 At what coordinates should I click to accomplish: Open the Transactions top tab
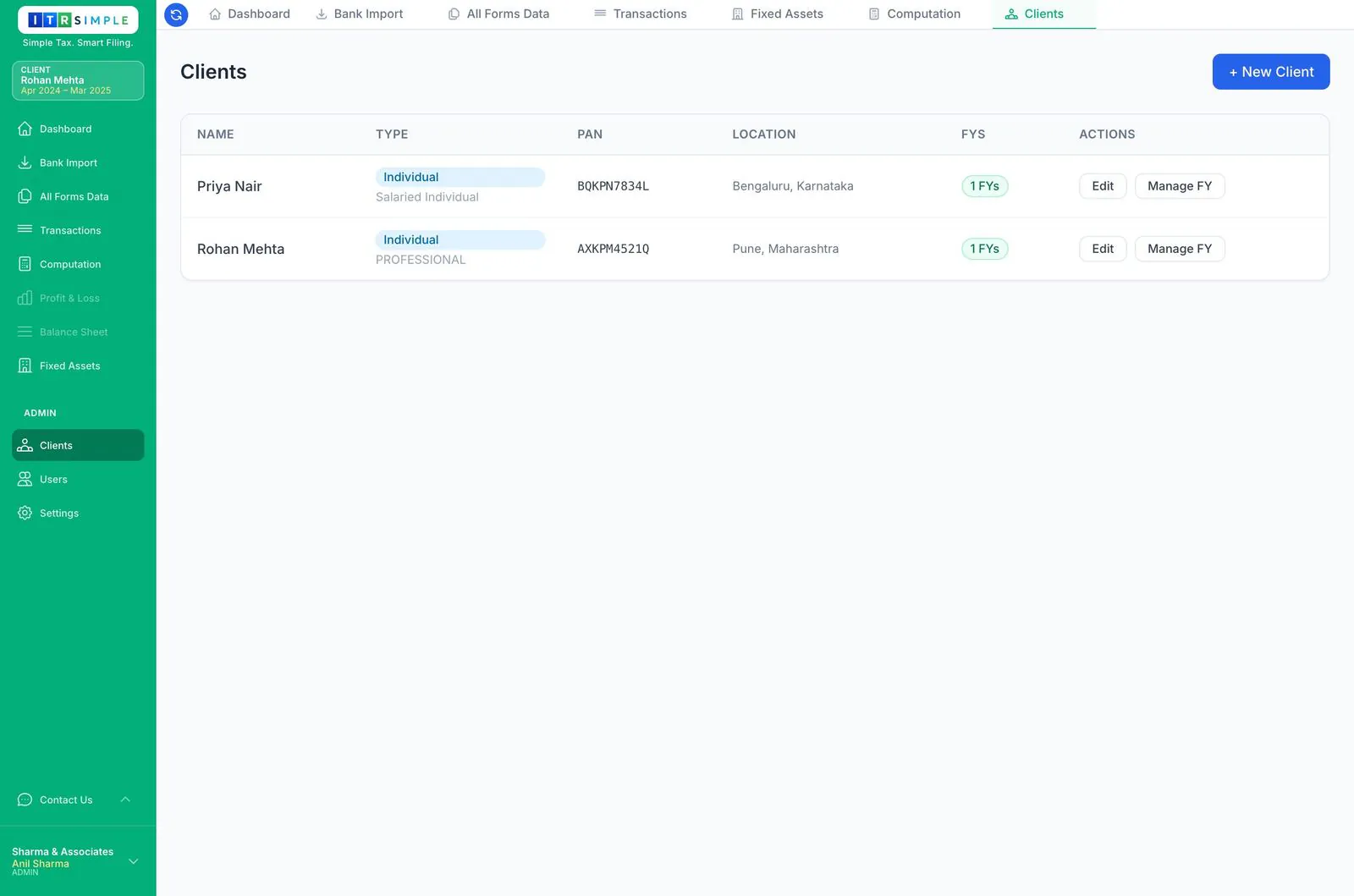pyautogui.click(x=641, y=14)
